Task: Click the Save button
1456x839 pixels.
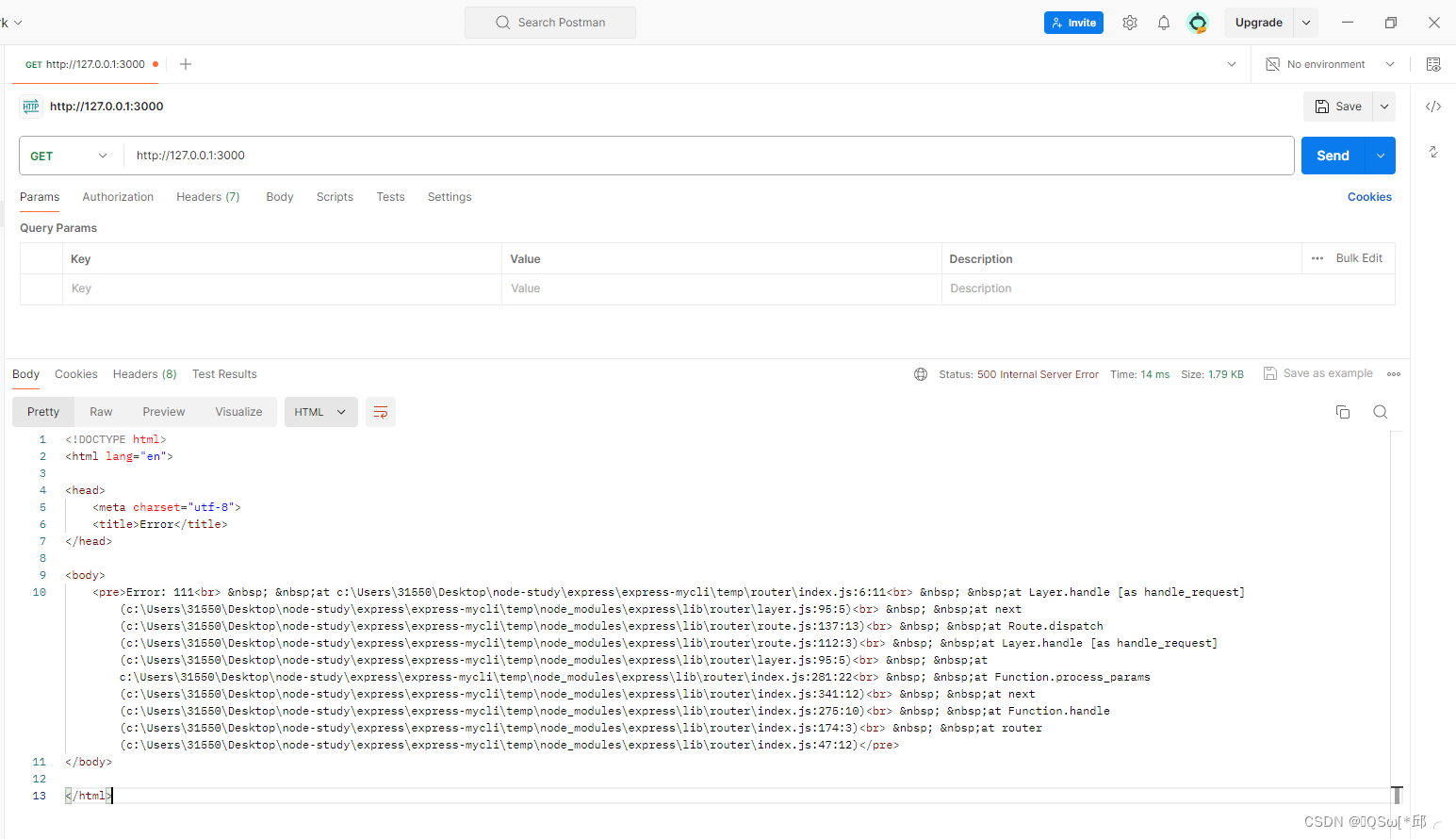Action: (1338, 107)
